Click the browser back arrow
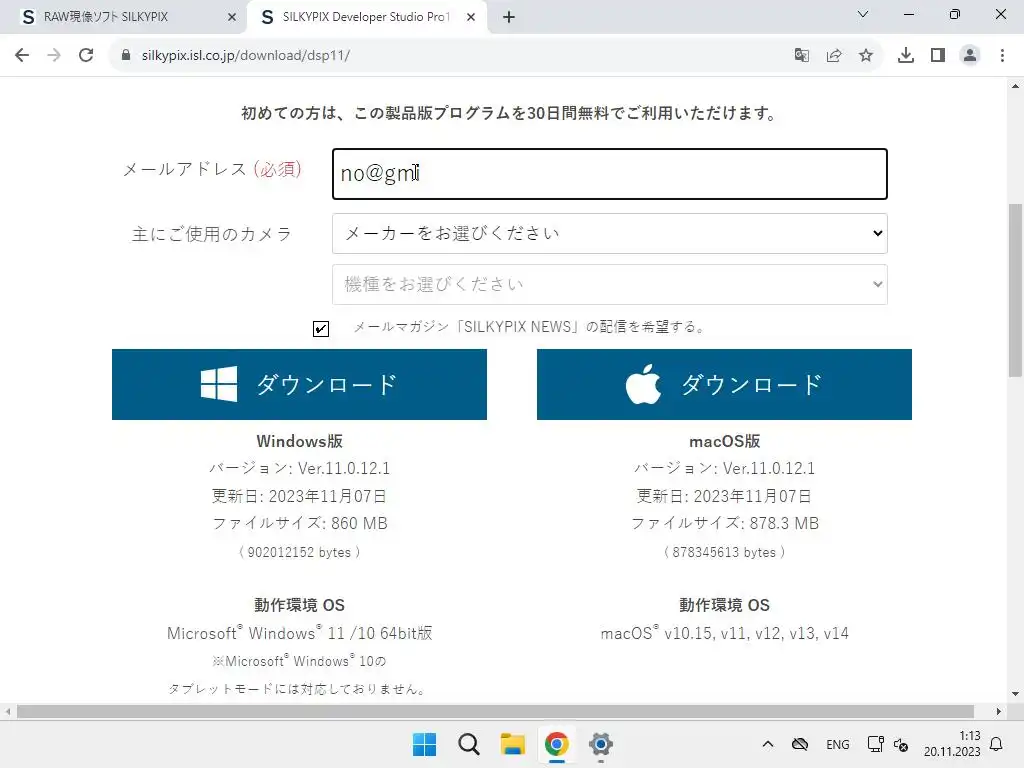This screenshot has height=768, width=1024. pos(22,56)
